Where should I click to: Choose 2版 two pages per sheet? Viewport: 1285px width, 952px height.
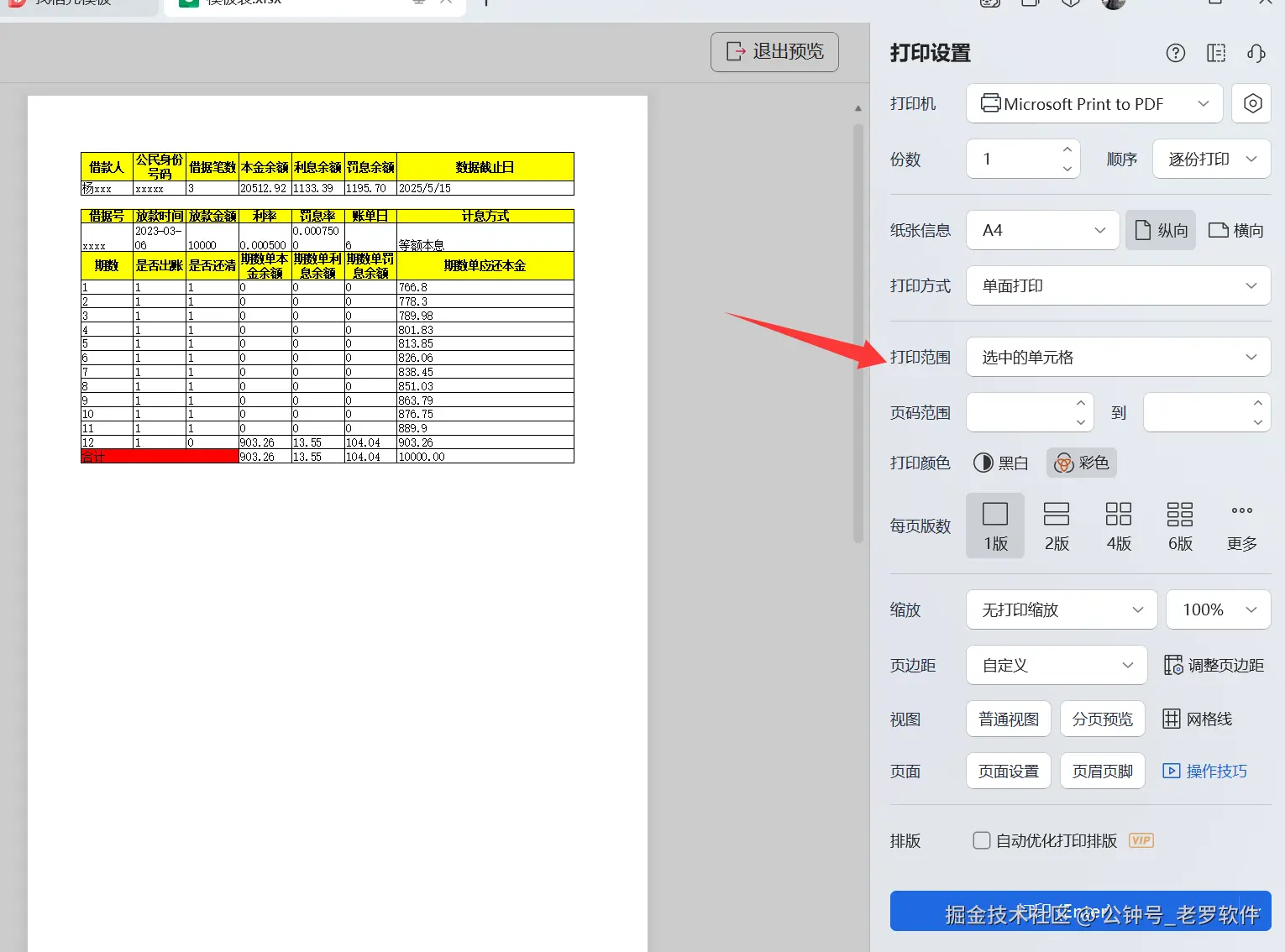[1057, 526]
